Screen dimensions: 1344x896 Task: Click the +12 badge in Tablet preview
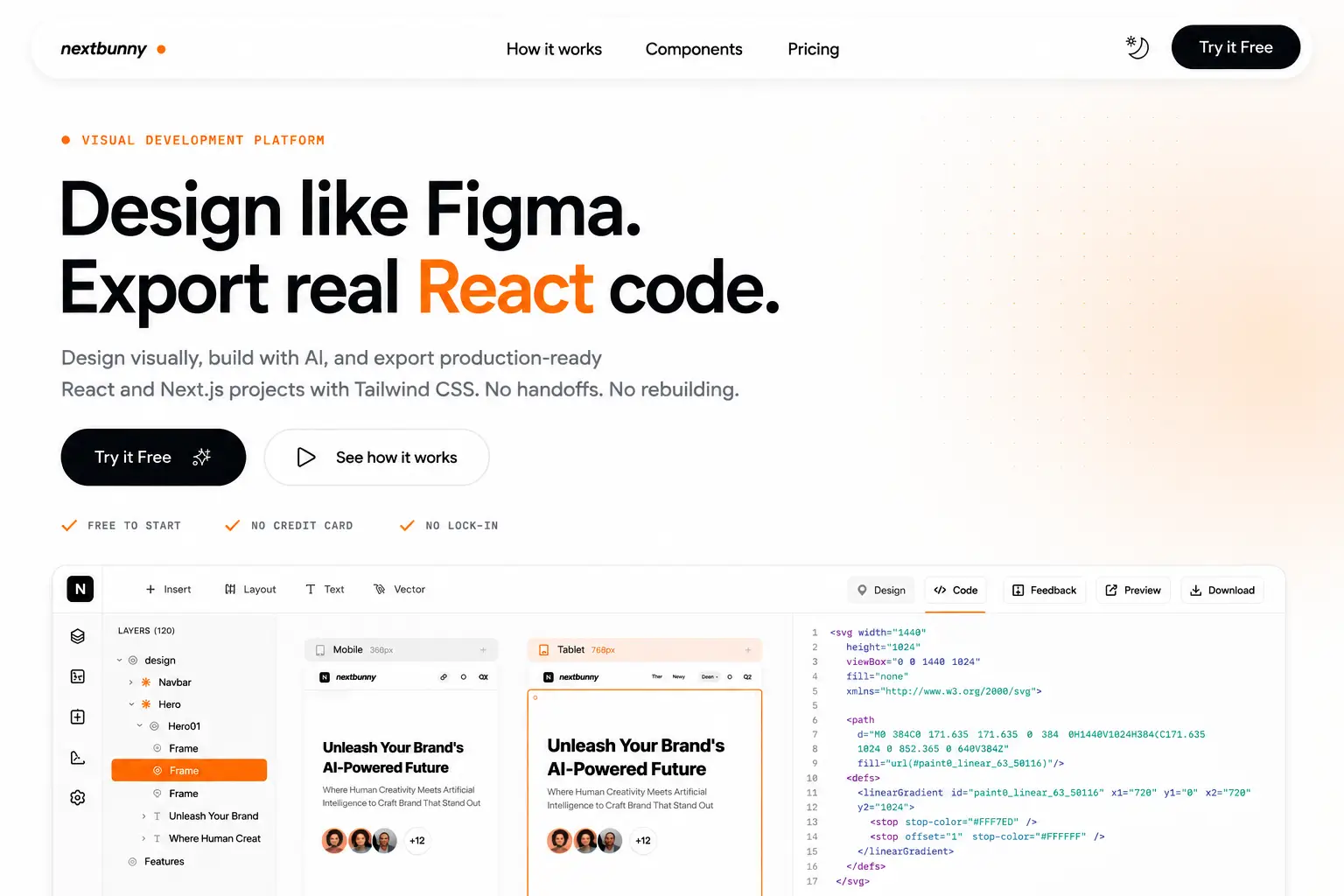pos(643,841)
